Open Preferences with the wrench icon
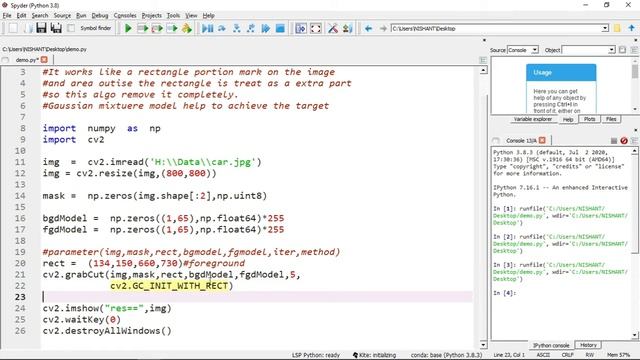 [333, 28]
